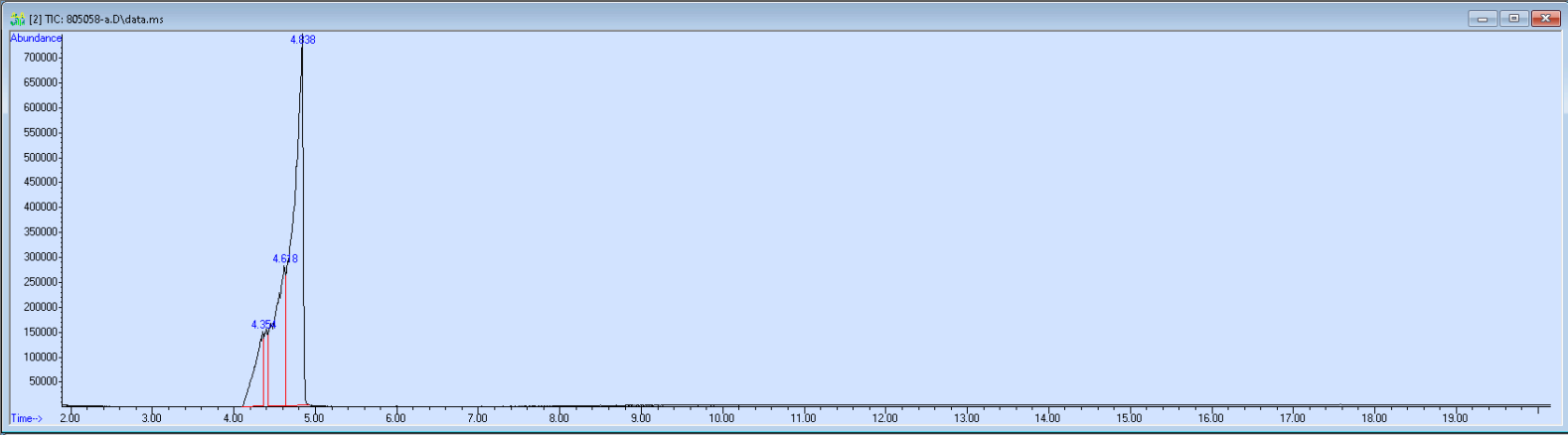The image size is (1568, 435).
Task: Click the TIC window title bar icon
Action: pyautogui.click(x=17, y=19)
